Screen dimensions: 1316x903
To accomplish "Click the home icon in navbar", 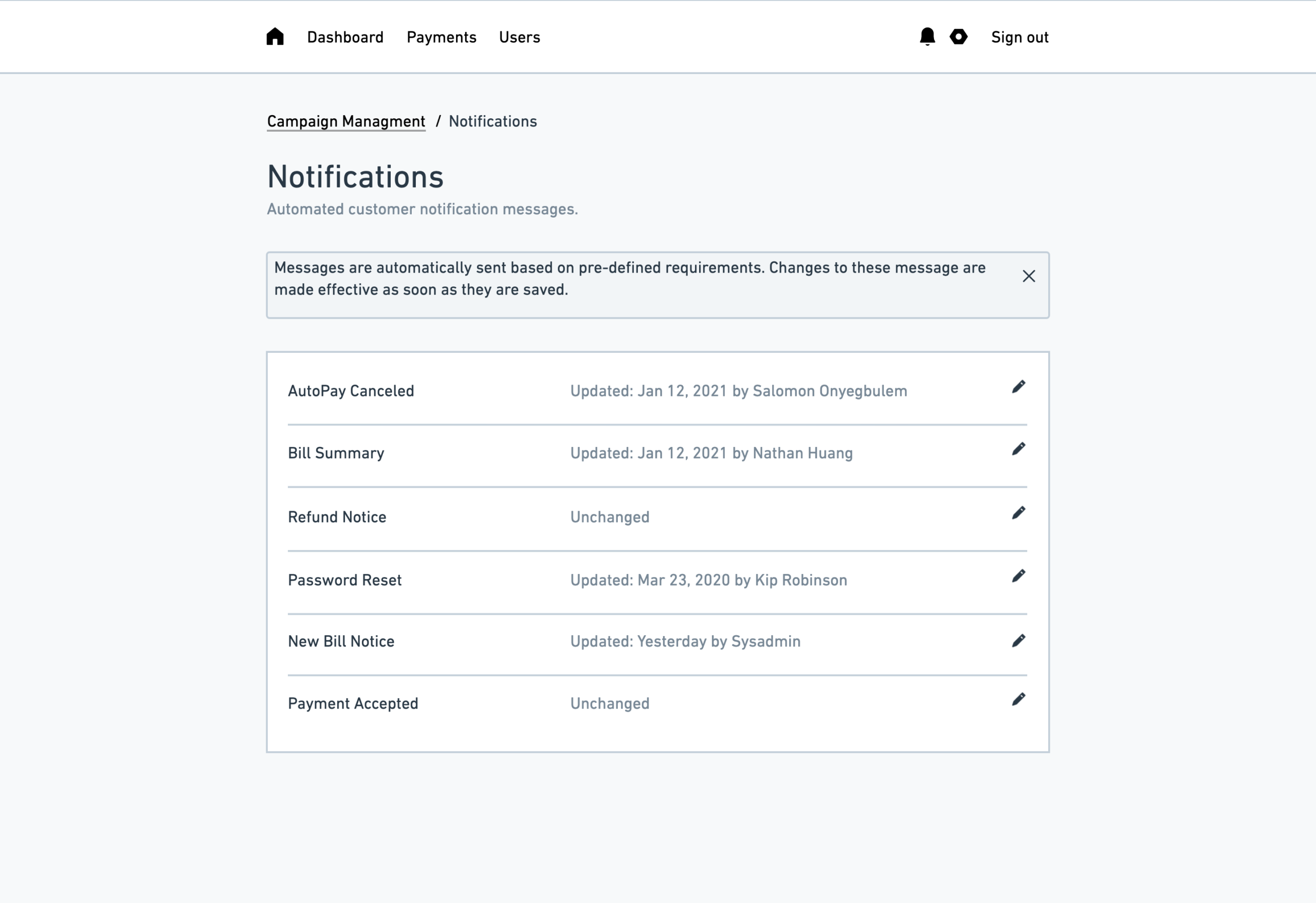I will tap(275, 37).
